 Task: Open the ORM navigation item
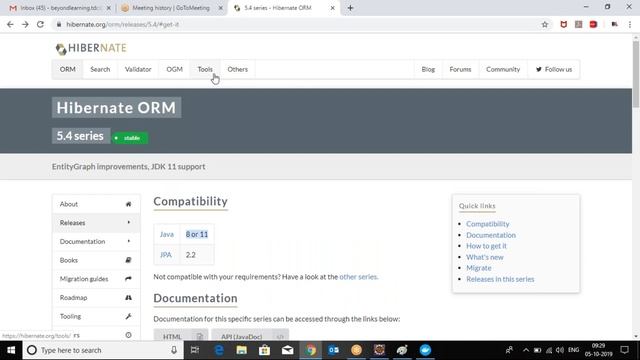[67, 69]
